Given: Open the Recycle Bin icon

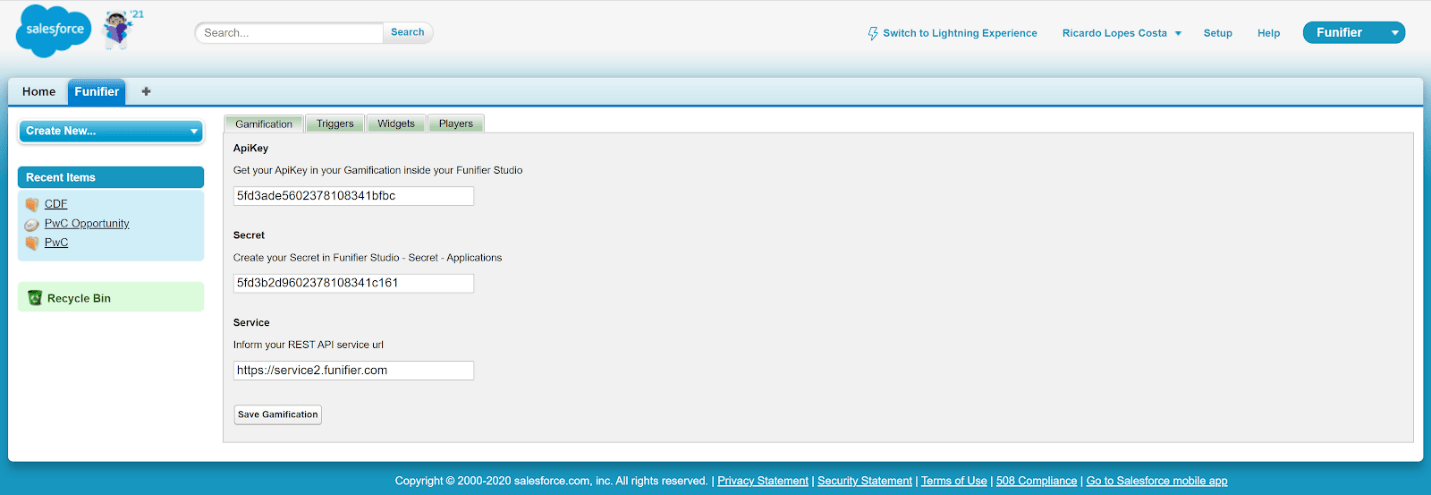Looking at the screenshot, I should (35, 298).
